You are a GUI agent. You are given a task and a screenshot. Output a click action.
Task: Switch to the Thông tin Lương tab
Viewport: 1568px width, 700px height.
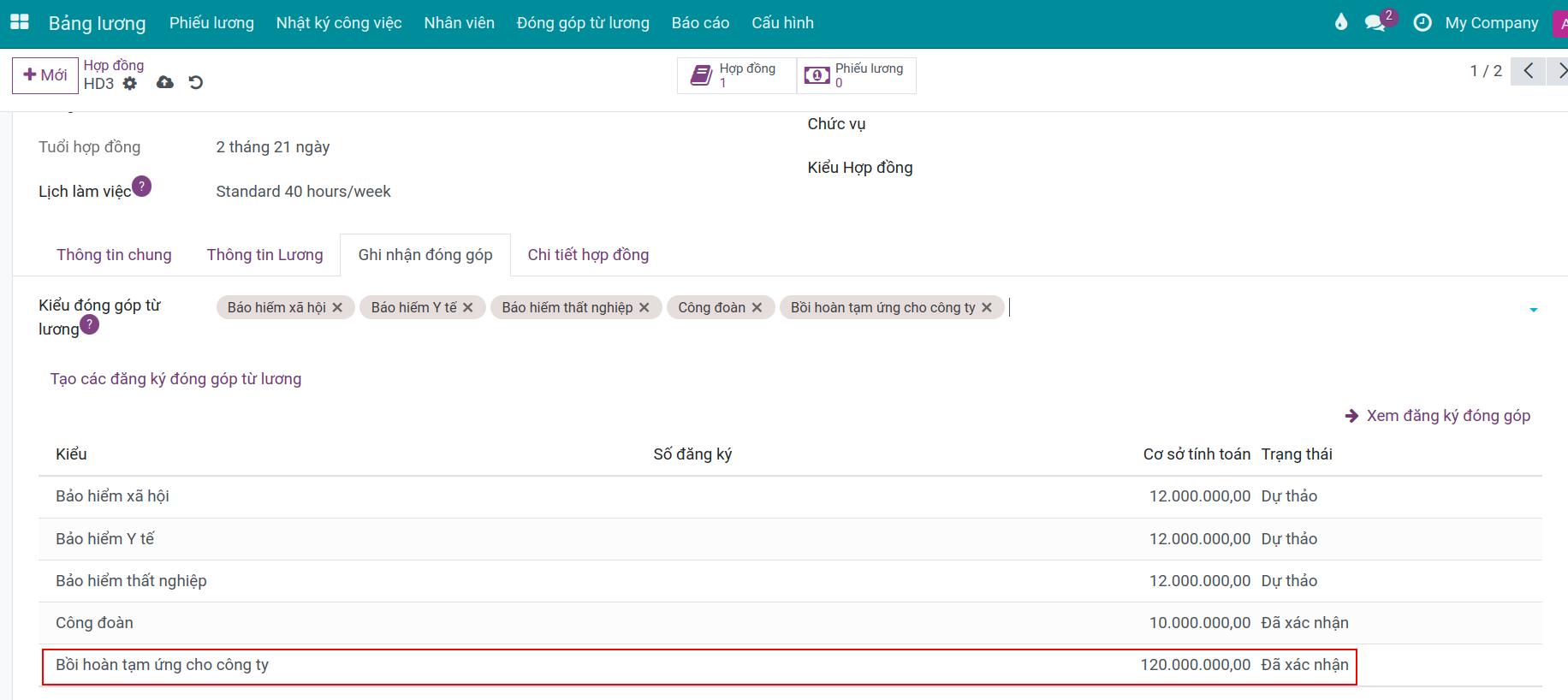(264, 255)
